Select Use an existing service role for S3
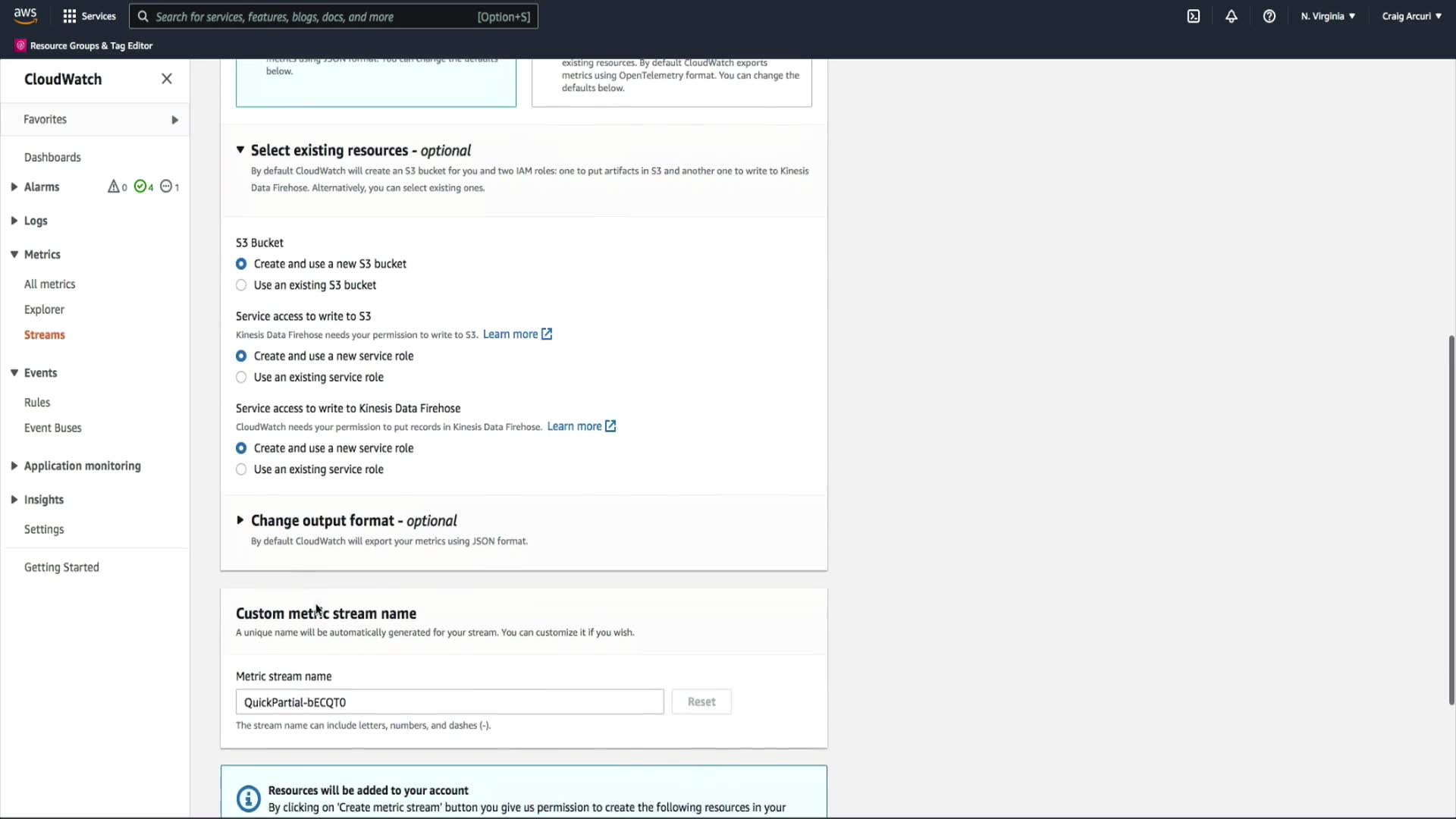Screen dimensions: 1456x819 241,378
